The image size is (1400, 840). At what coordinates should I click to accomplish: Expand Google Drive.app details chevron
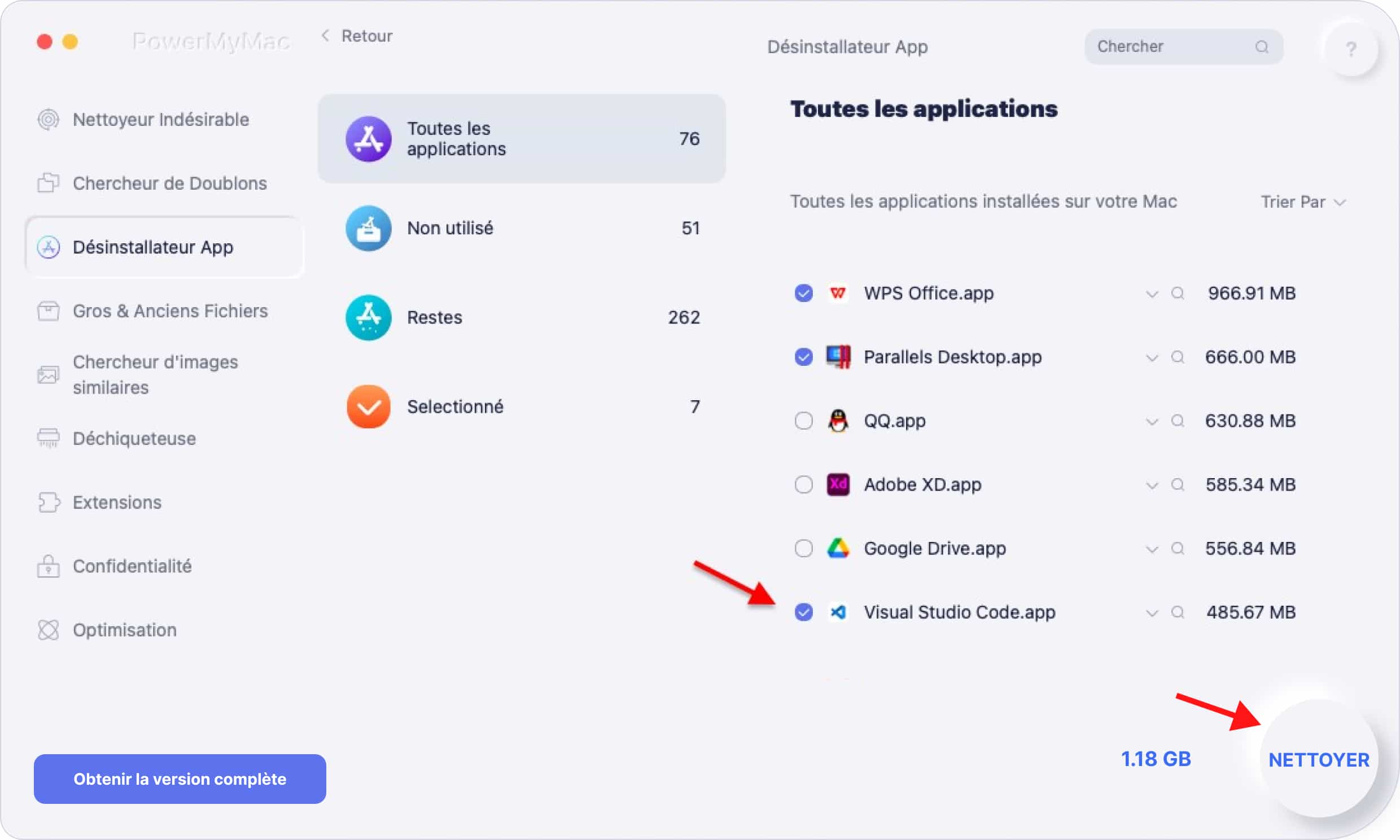[x=1152, y=550]
